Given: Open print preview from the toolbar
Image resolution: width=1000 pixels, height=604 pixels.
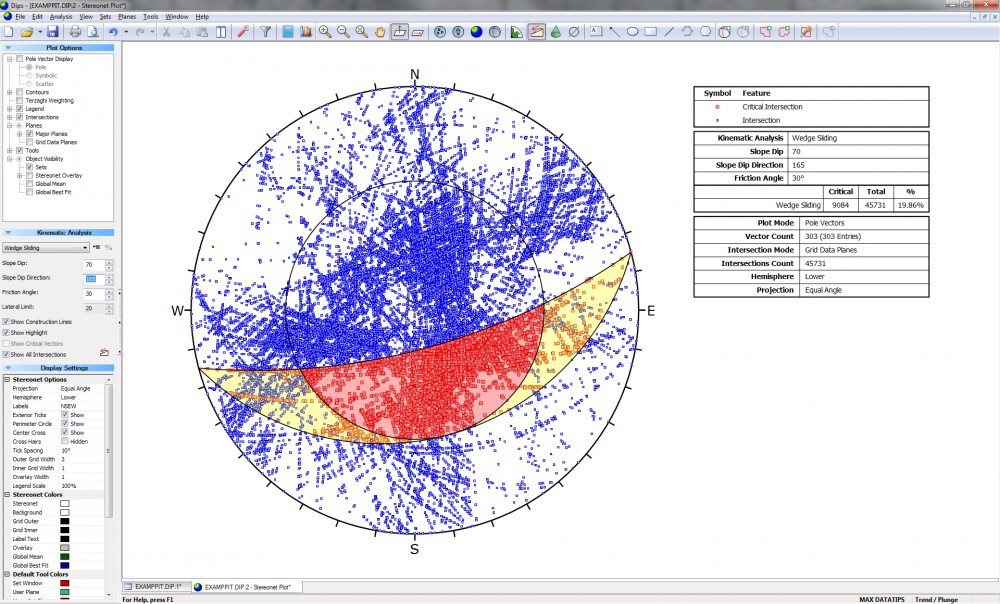Looking at the screenshot, I should (93, 32).
